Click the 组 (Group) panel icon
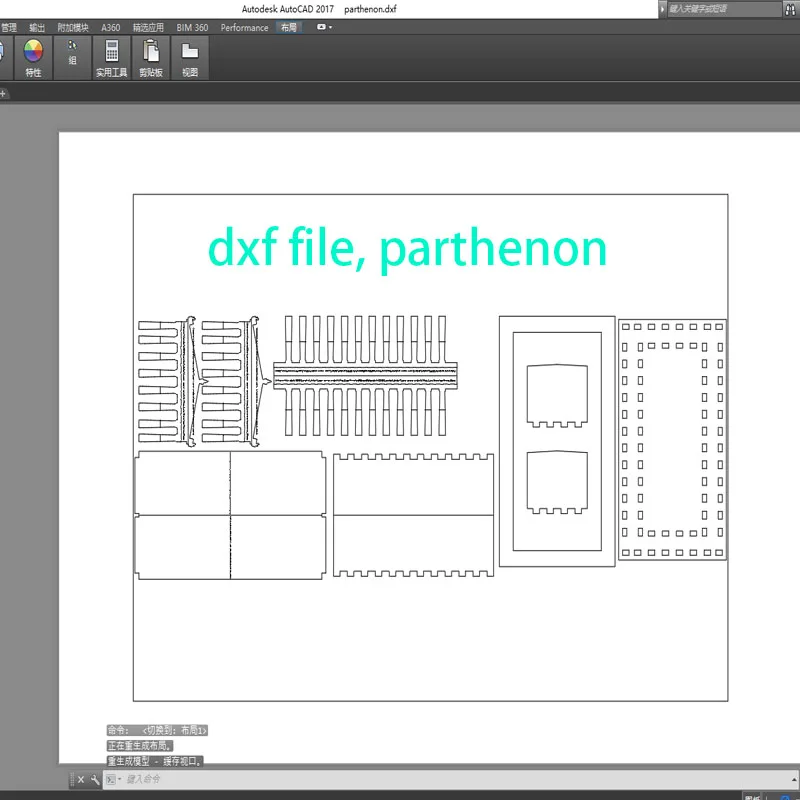This screenshot has width=800, height=800. tap(72, 53)
